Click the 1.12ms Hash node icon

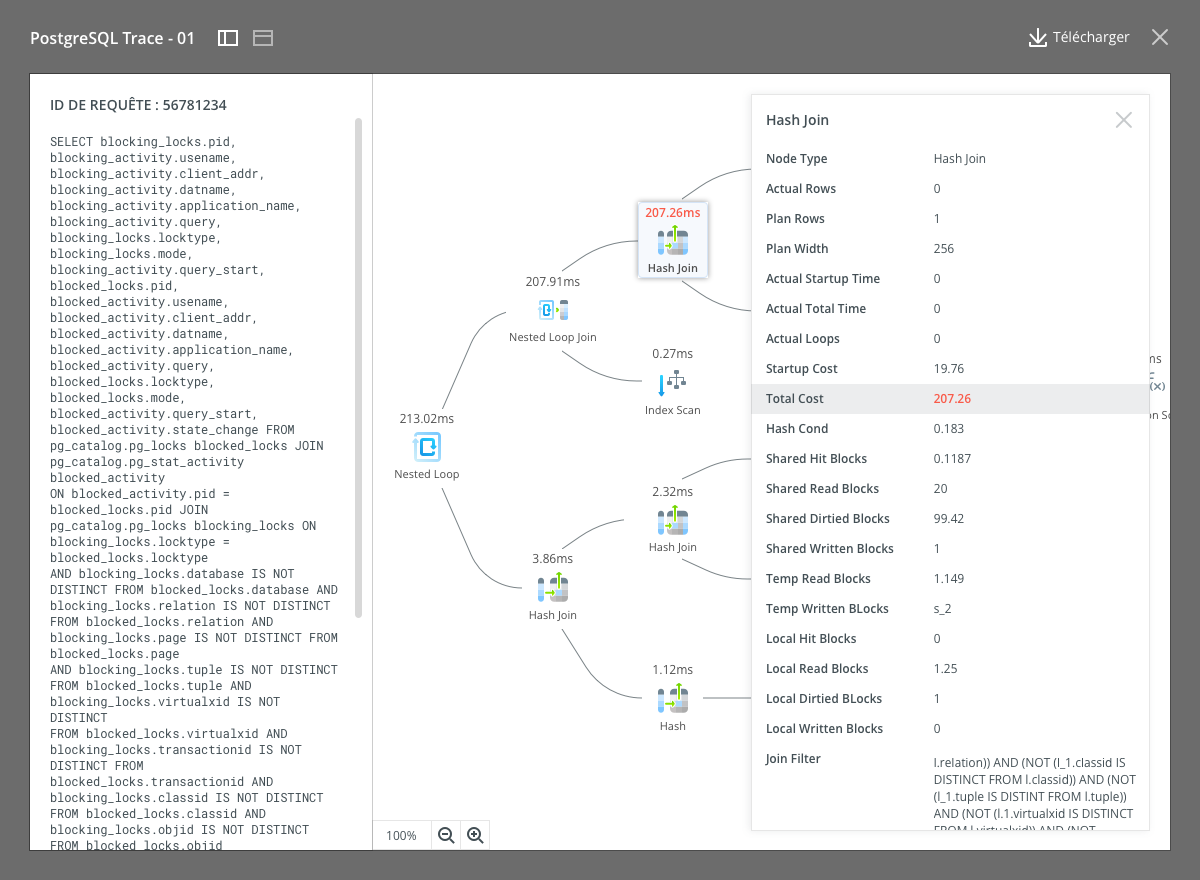pos(673,700)
